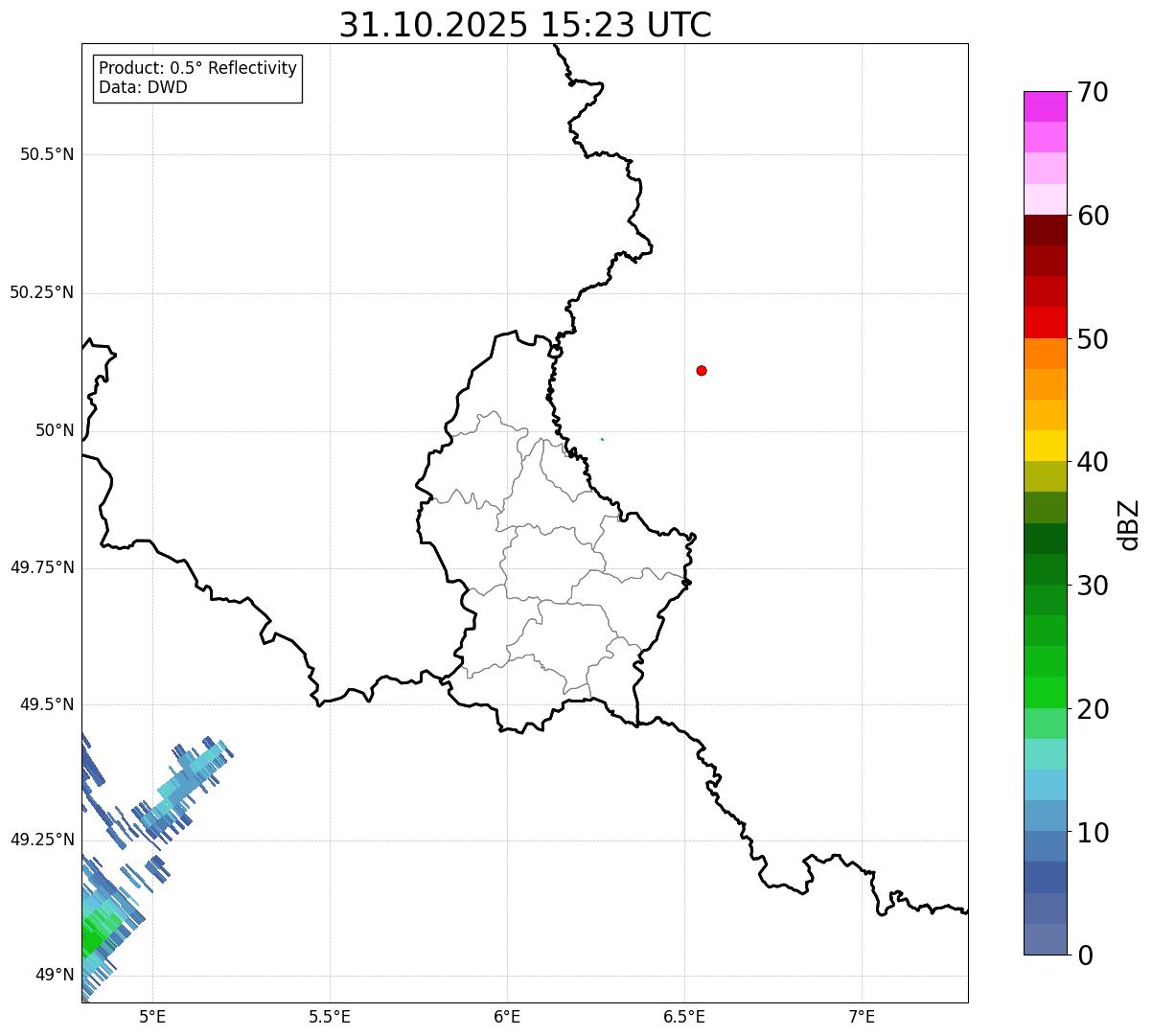Click the tiny green echo east of Luxembourg

(x=602, y=439)
